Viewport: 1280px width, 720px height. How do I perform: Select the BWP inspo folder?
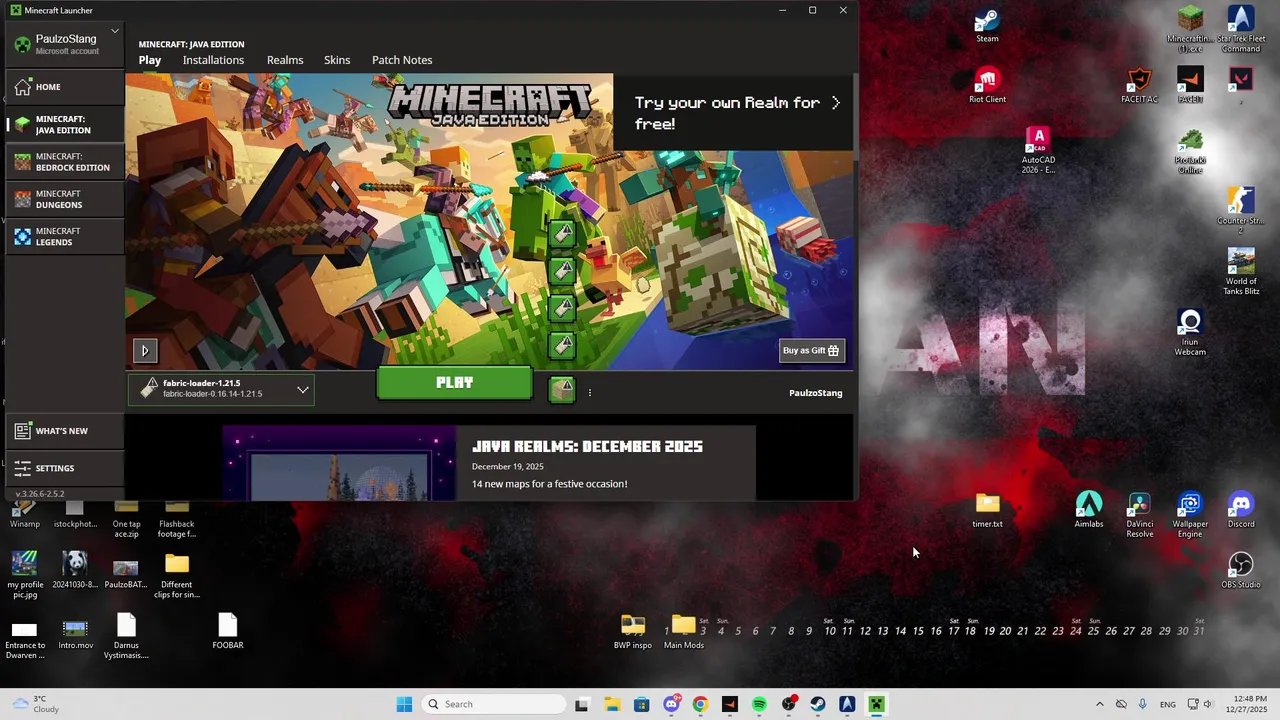pyautogui.click(x=633, y=632)
